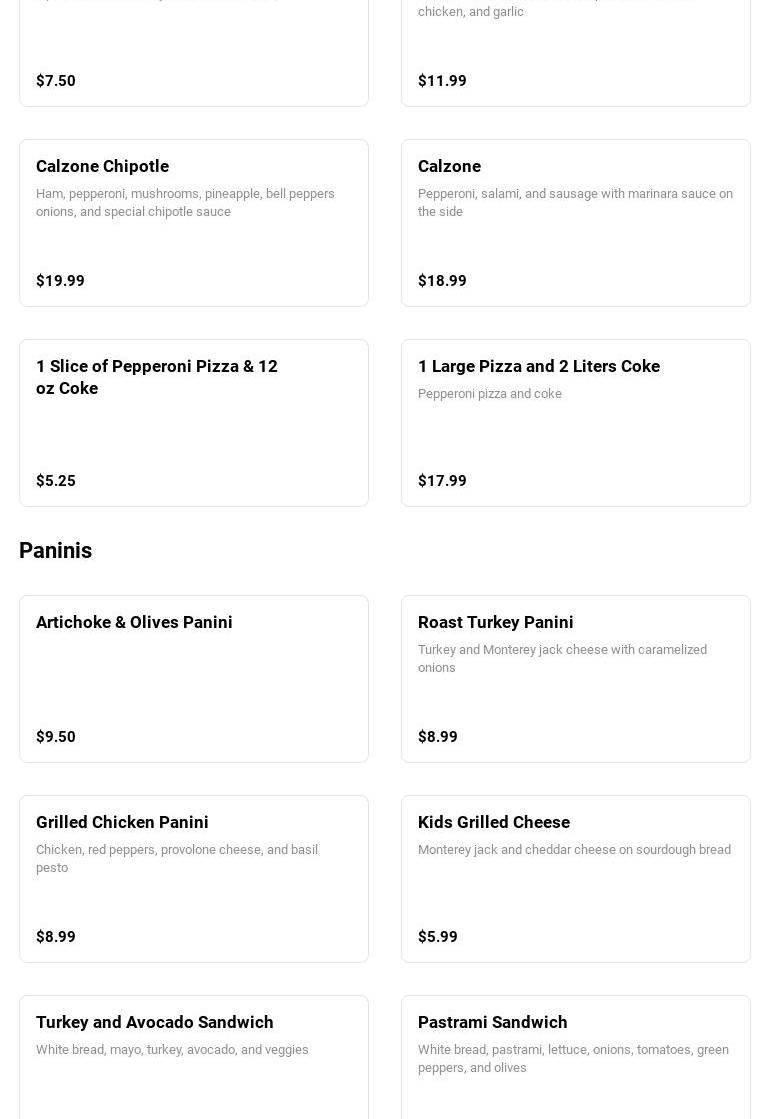
Task: Open 1 Large Pizza and 2 Liters Coke
Action: coord(576,422)
